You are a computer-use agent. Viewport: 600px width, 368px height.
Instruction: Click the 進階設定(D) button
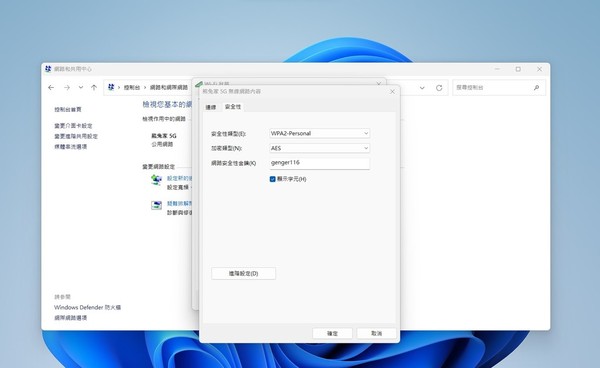point(243,274)
